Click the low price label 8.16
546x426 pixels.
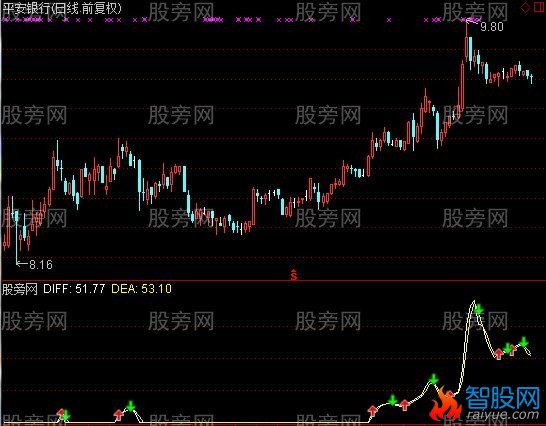(41, 265)
